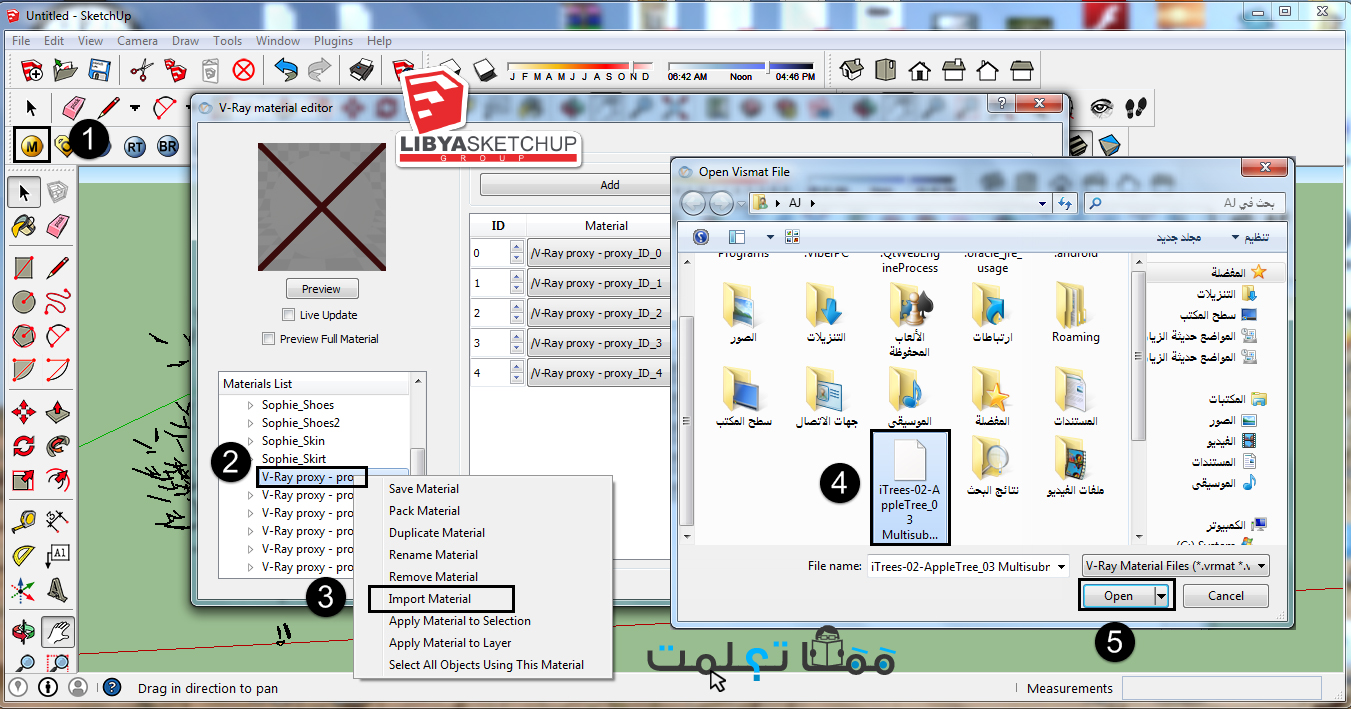This screenshot has width=1351, height=709.
Task: Choose Import Material from context menu
Action: [430, 599]
